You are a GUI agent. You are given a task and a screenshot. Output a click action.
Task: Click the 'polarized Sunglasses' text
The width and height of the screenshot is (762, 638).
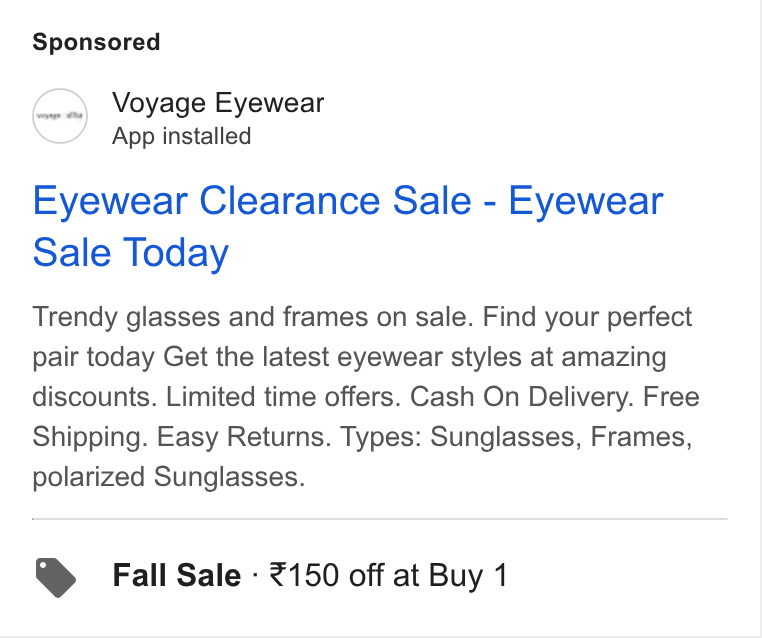pyautogui.click(x=169, y=477)
